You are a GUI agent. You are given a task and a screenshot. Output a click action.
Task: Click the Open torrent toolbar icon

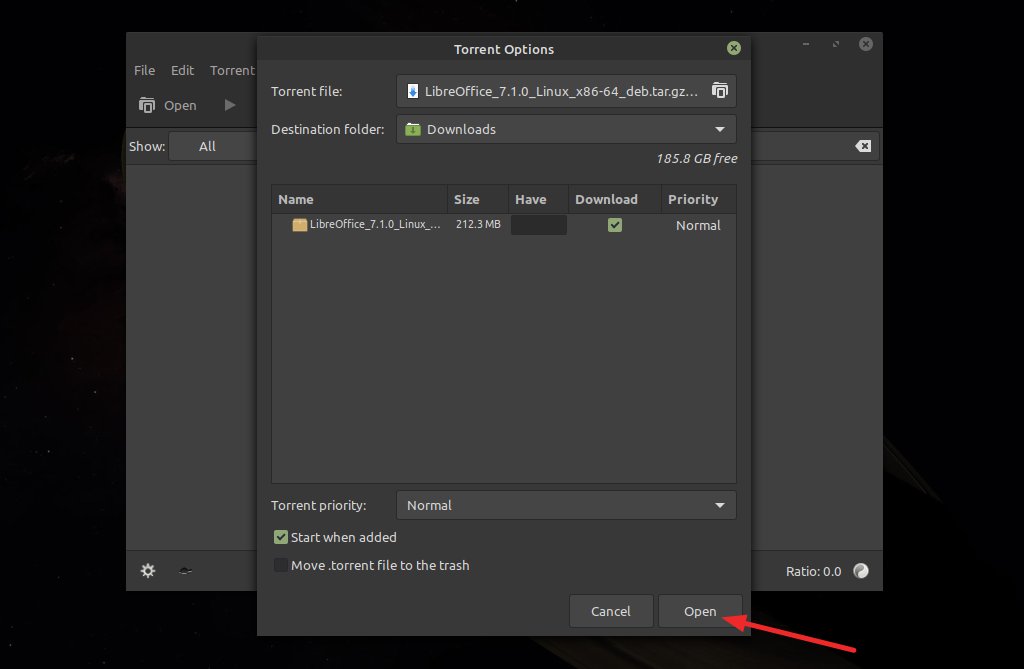(148, 105)
